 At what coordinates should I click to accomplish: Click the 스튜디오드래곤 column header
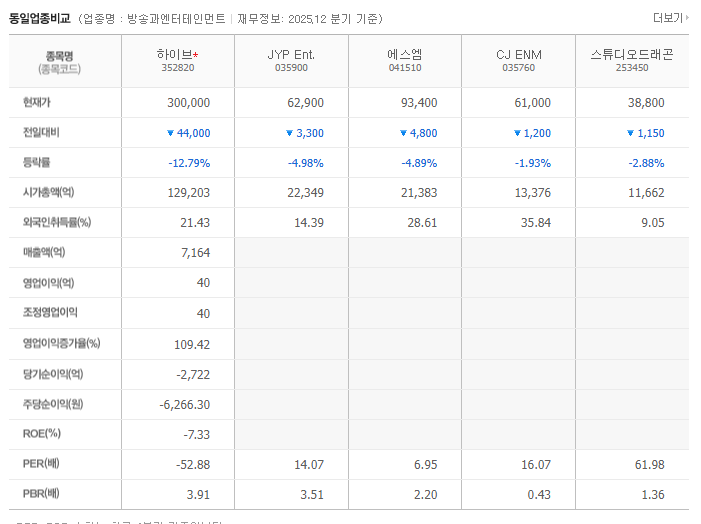(632, 55)
